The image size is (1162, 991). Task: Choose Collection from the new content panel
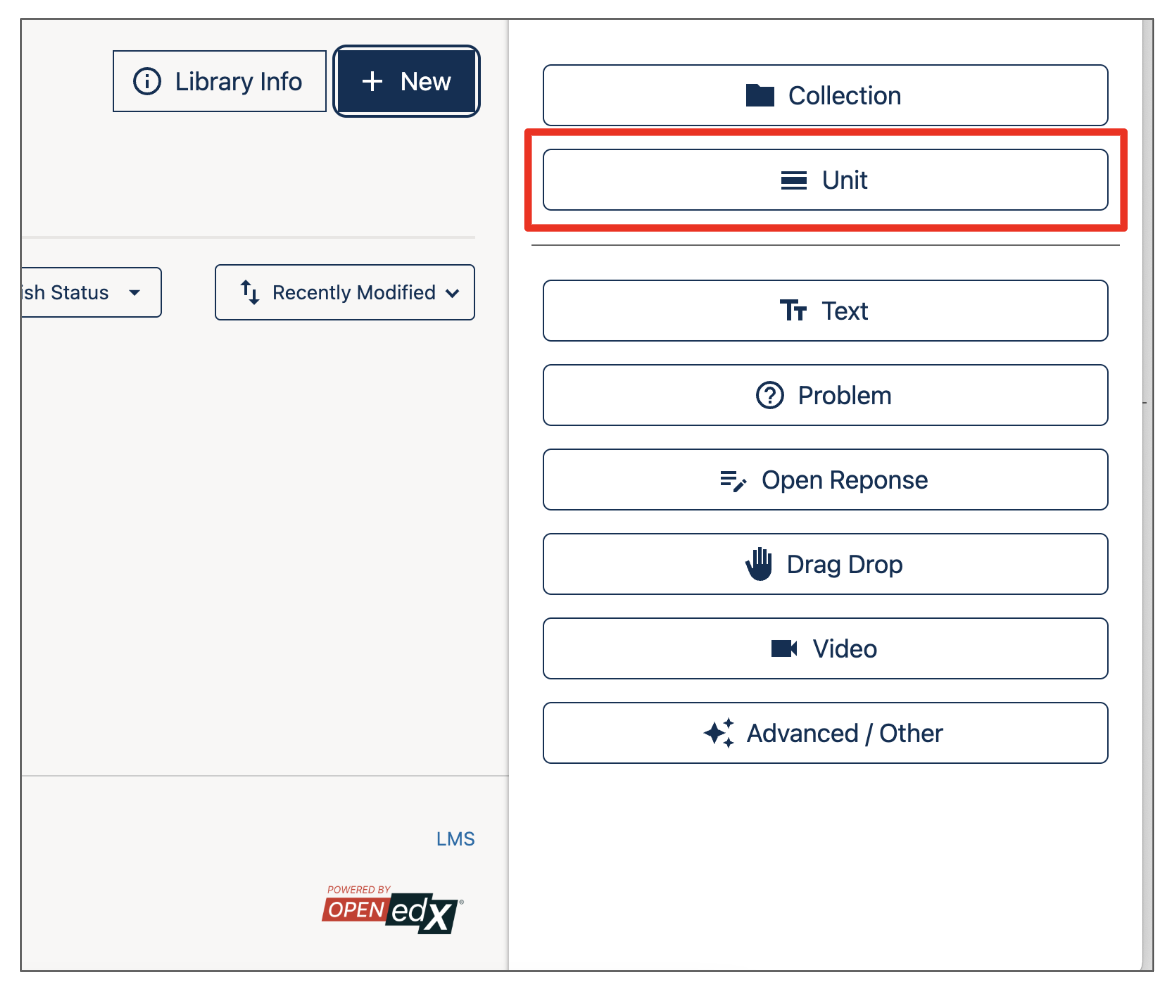[825, 95]
